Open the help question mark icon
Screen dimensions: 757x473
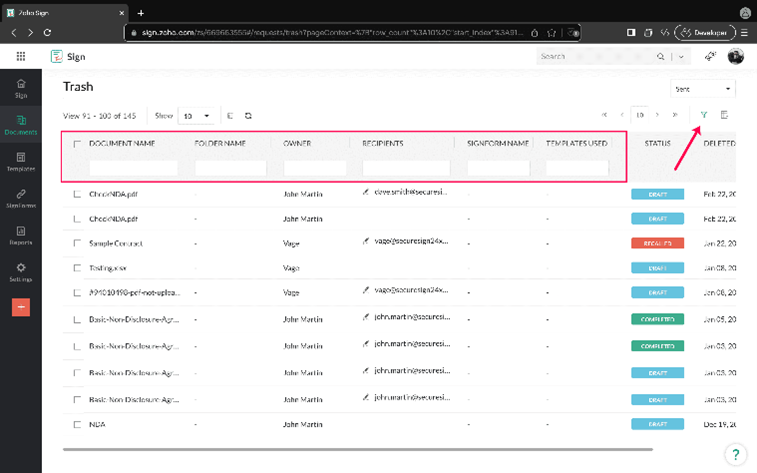coord(734,454)
